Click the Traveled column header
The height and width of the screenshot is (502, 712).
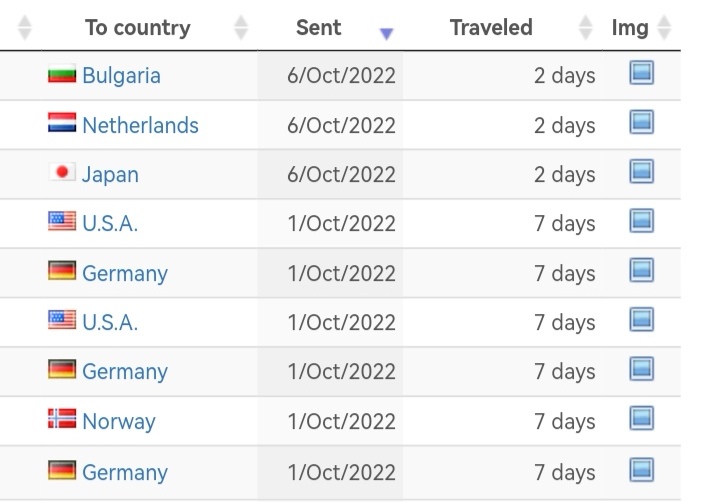click(491, 28)
